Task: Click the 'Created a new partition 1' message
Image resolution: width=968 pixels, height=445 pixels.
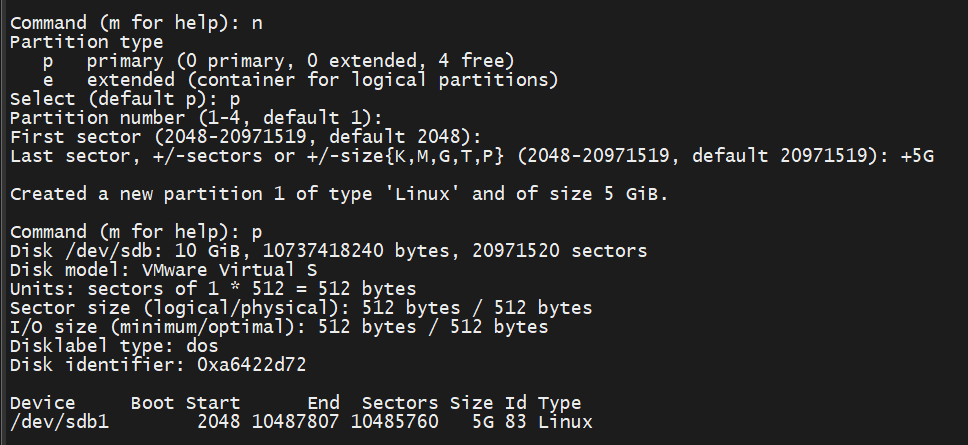Action: (339, 194)
